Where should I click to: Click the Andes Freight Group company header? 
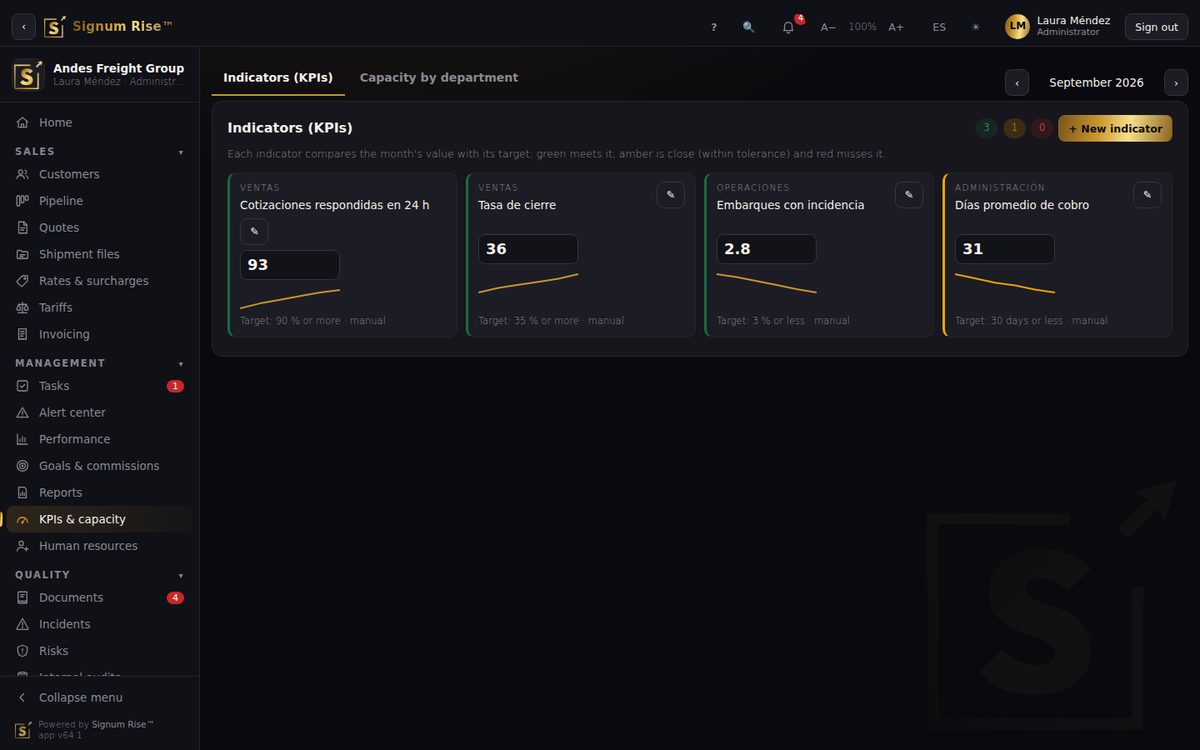click(100, 75)
